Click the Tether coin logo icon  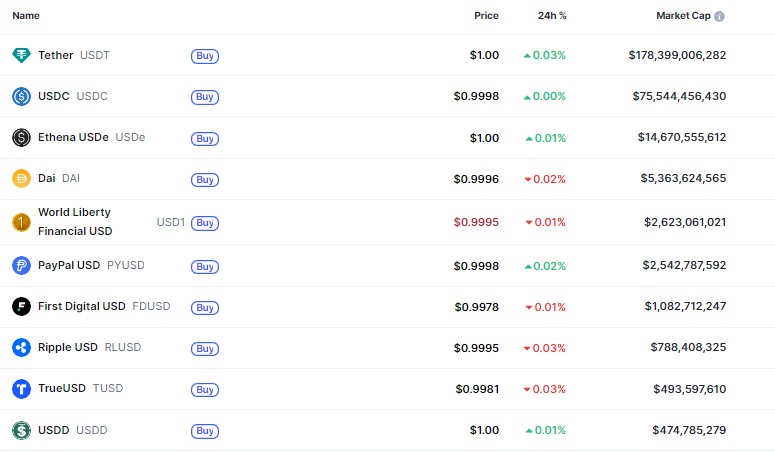(21, 55)
